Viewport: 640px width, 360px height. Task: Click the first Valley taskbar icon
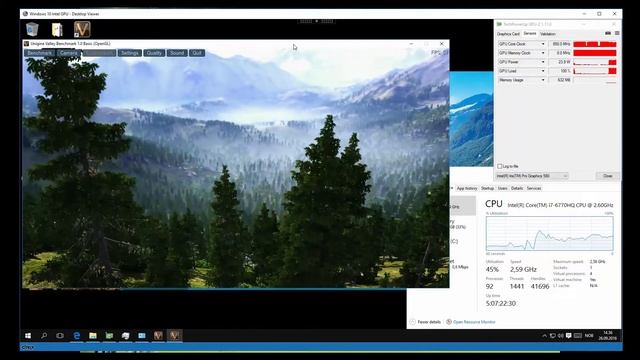coord(158,336)
